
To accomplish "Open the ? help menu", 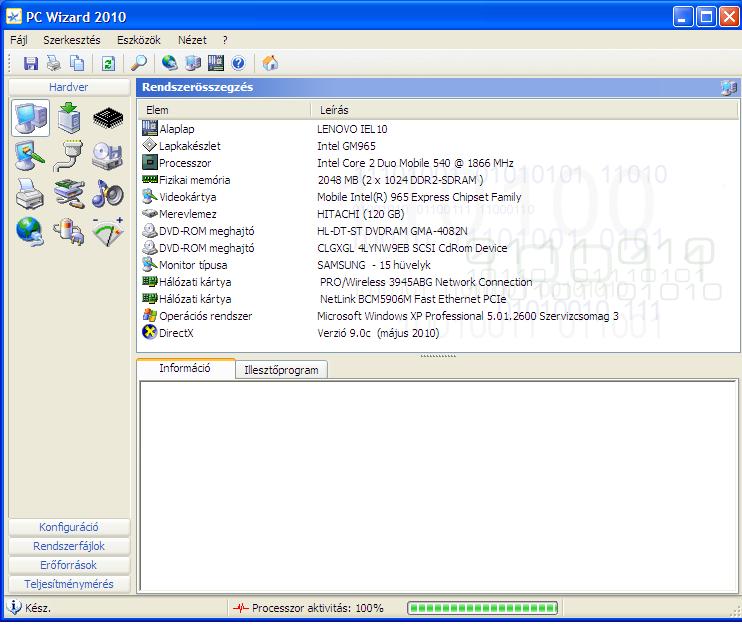I will [x=225, y=40].
